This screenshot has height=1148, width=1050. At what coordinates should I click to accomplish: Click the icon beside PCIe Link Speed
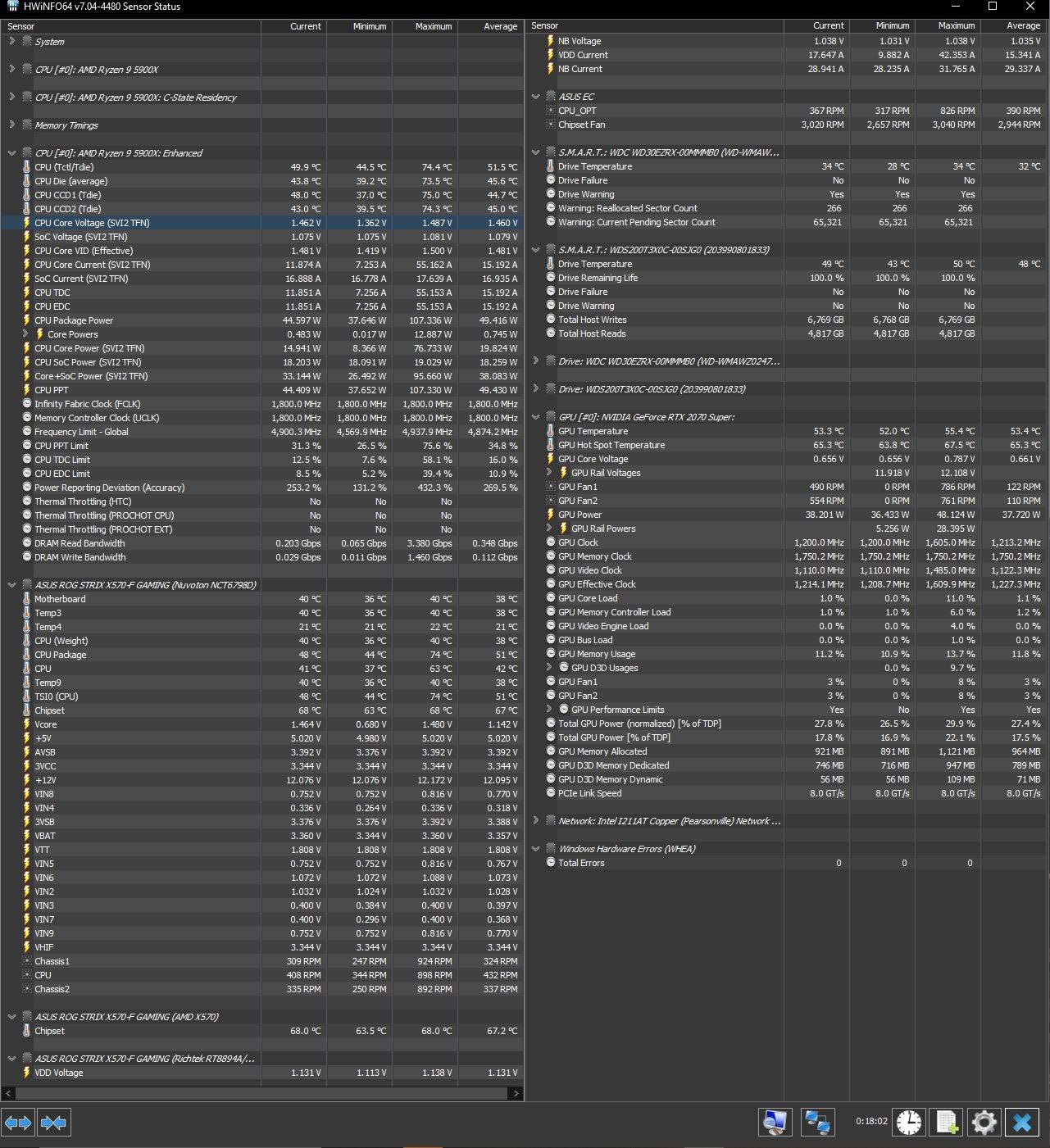pos(551,793)
